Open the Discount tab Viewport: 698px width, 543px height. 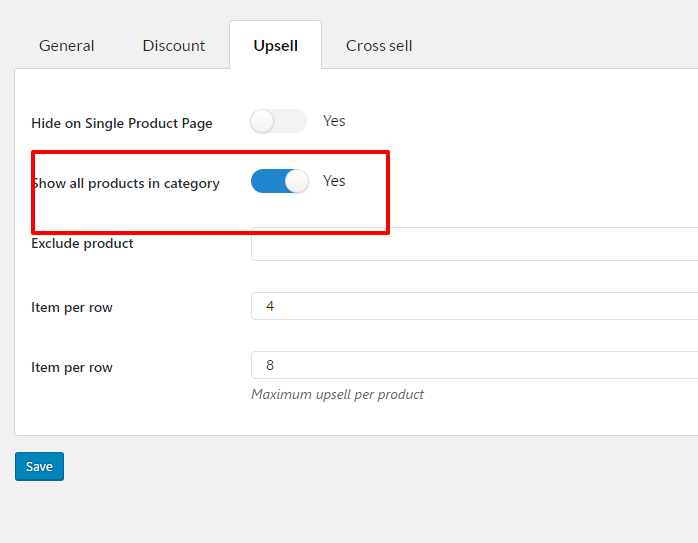[174, 45]
